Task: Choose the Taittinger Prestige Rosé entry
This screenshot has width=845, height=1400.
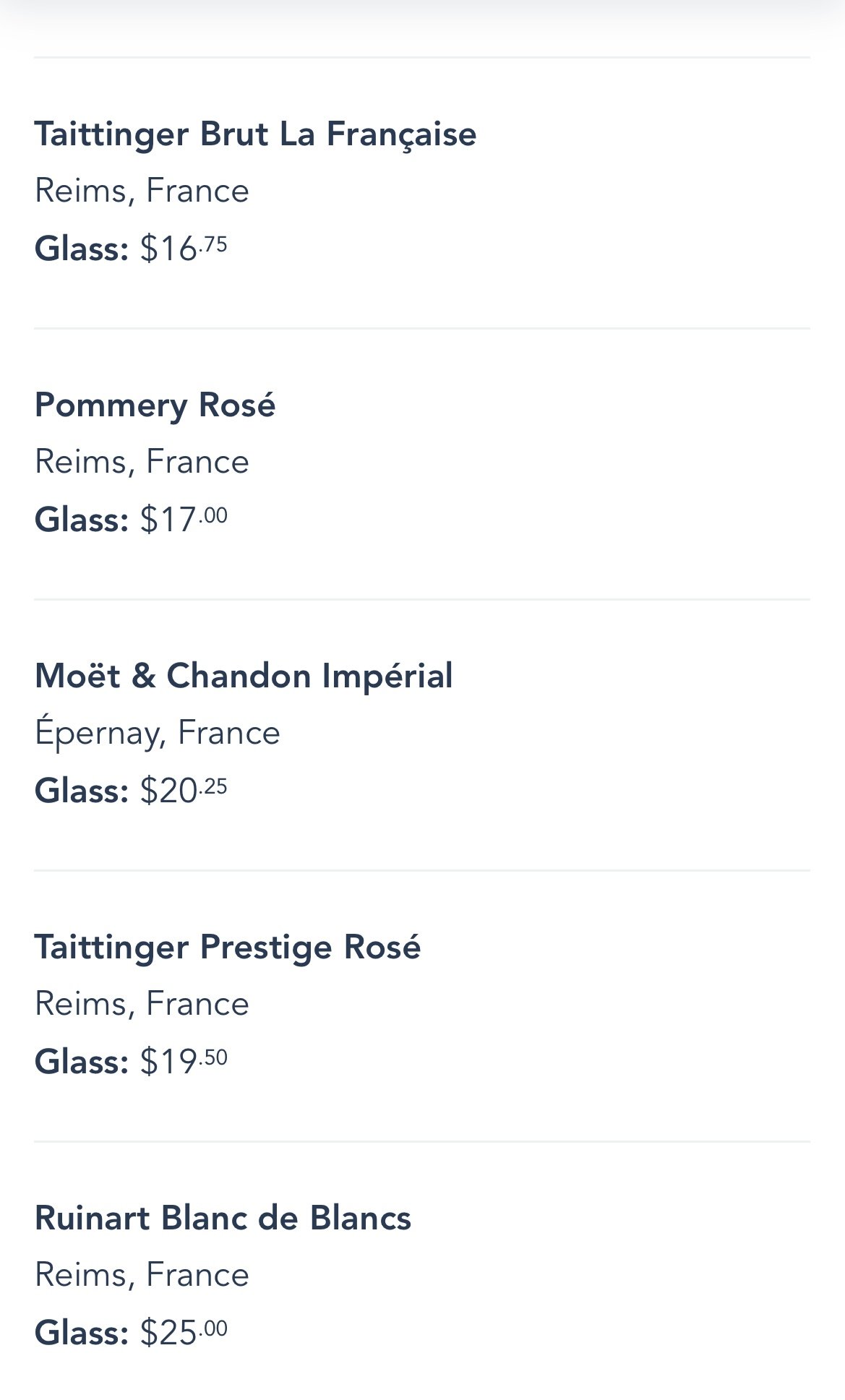Action: pyautogui.click(x=227, y=947)
